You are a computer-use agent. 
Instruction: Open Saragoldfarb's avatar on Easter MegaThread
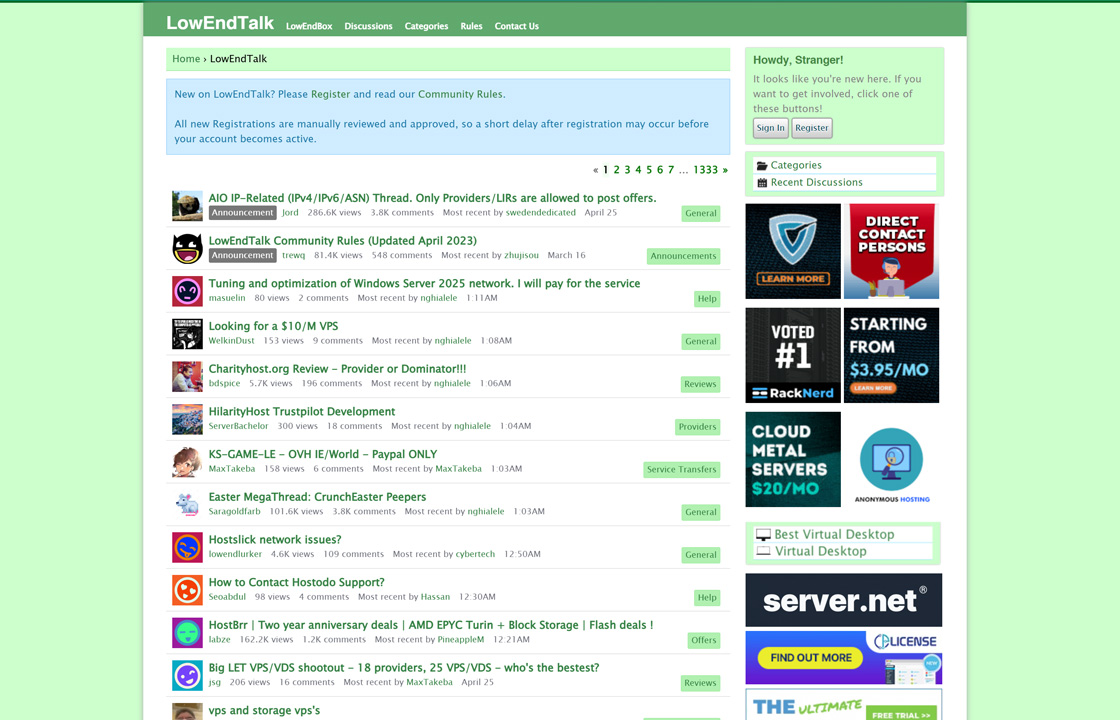point(187,505)
